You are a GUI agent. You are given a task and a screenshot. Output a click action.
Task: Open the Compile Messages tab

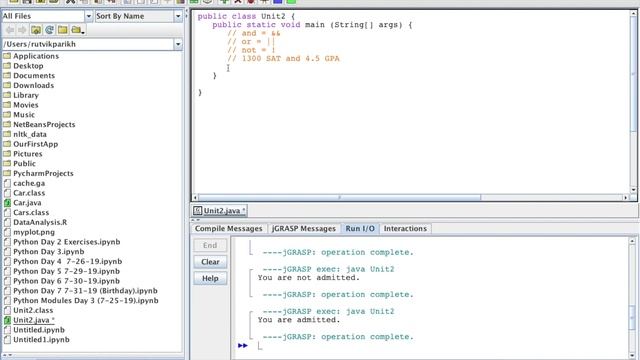(x=229, y=229)
